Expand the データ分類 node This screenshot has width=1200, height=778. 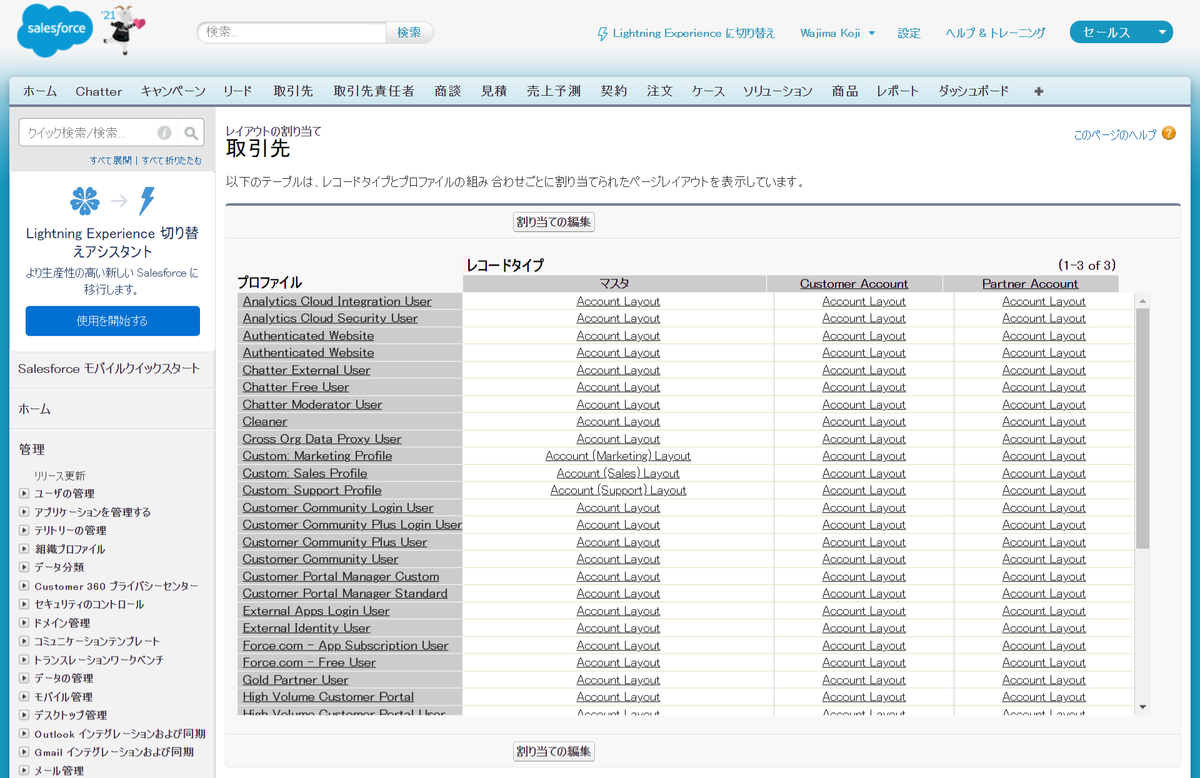pos(24,567)
